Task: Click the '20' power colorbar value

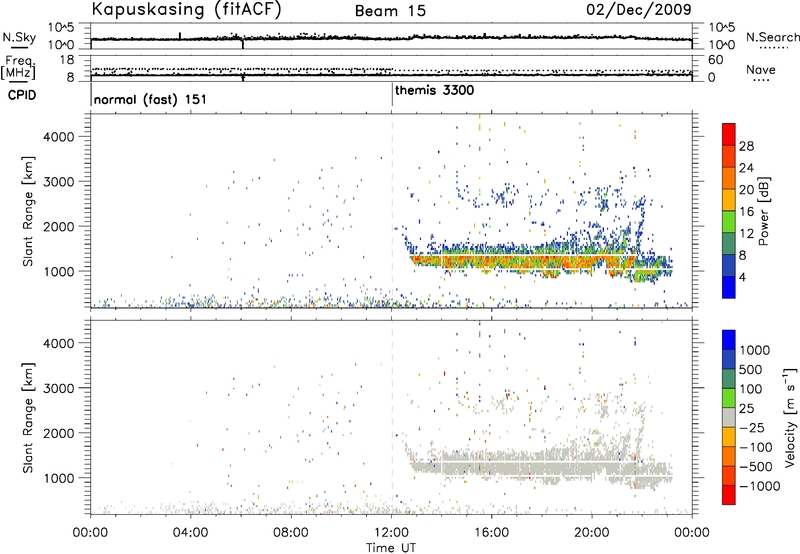Action: (x=746, y=190)
